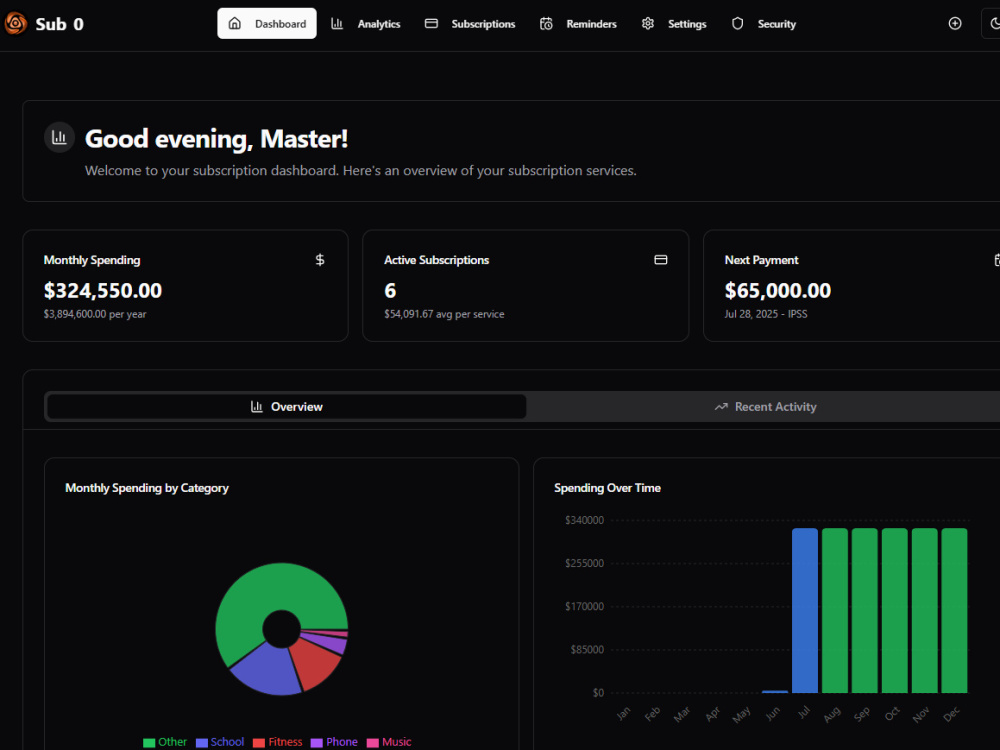The image size is (1000, 750).
Task: Click the Music legend label
Action: 397,742
